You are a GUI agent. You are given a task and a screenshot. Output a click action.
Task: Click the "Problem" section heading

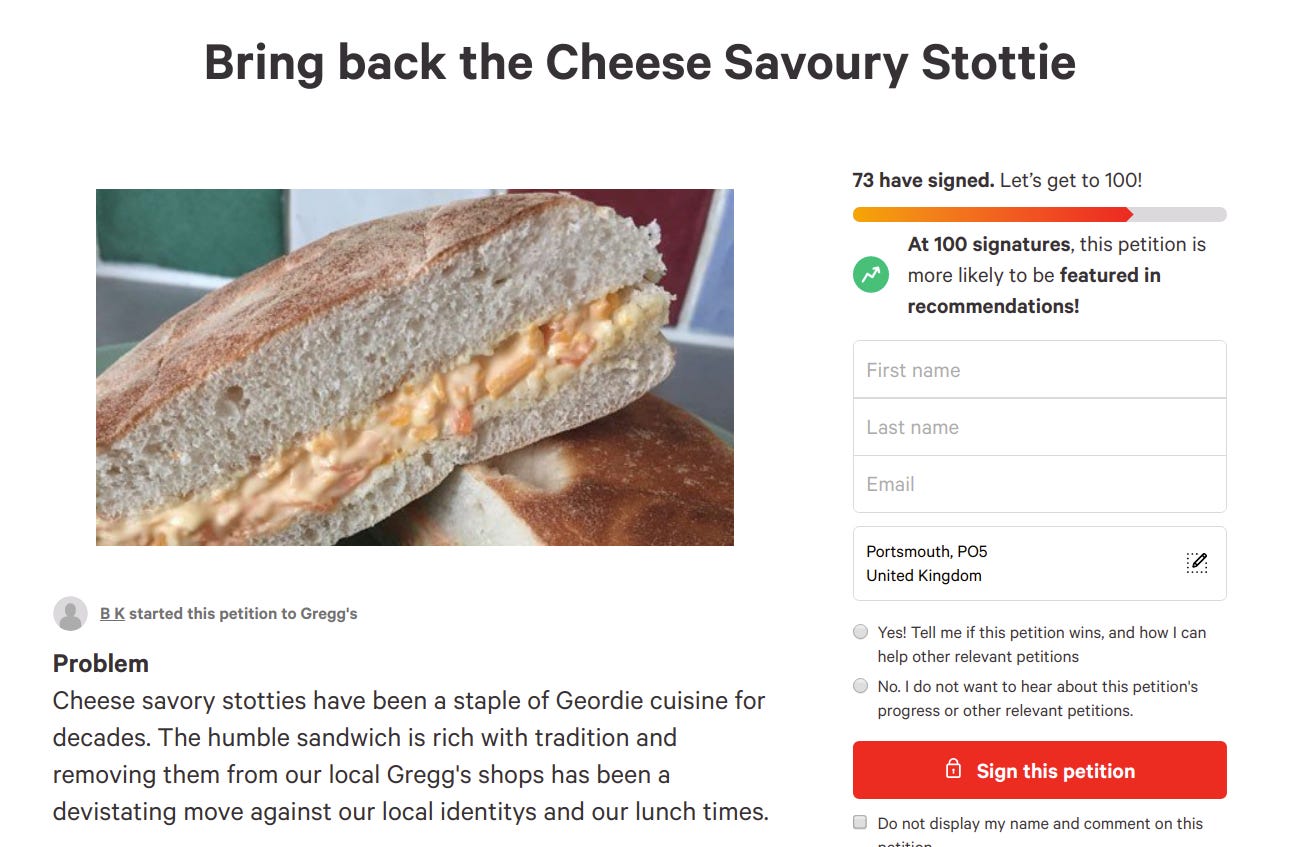click(100, 663)
